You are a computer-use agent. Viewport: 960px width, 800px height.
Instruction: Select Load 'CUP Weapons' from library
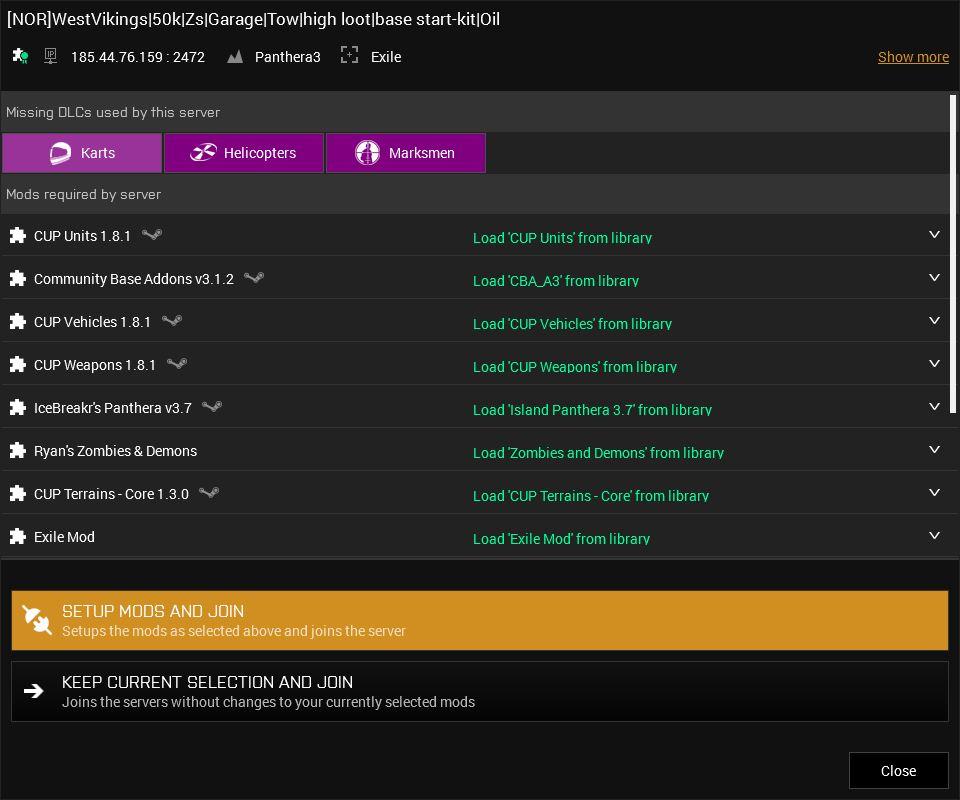coord(574,367)
